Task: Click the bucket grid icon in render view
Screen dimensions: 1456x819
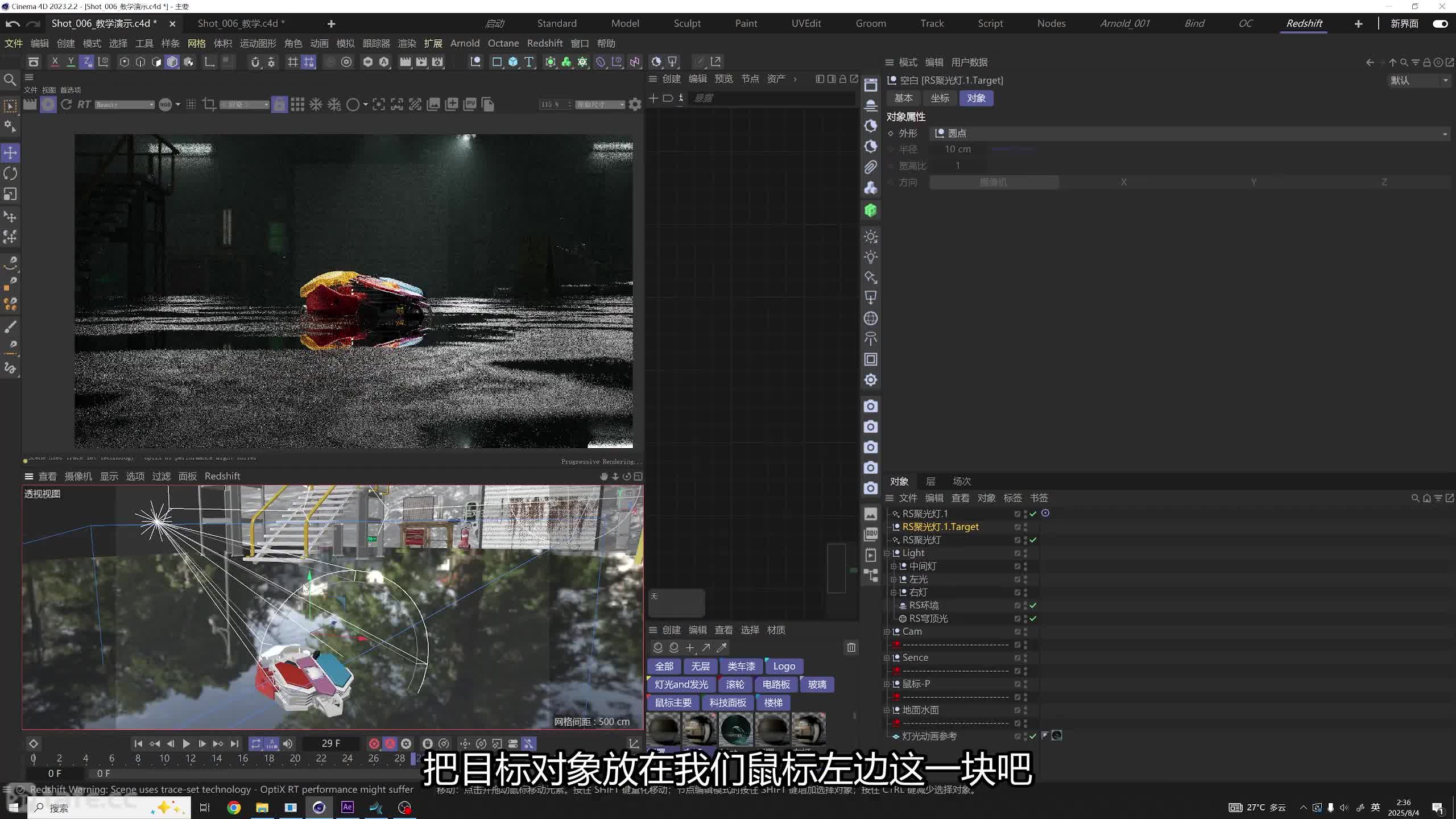Action: click(297, 105)
